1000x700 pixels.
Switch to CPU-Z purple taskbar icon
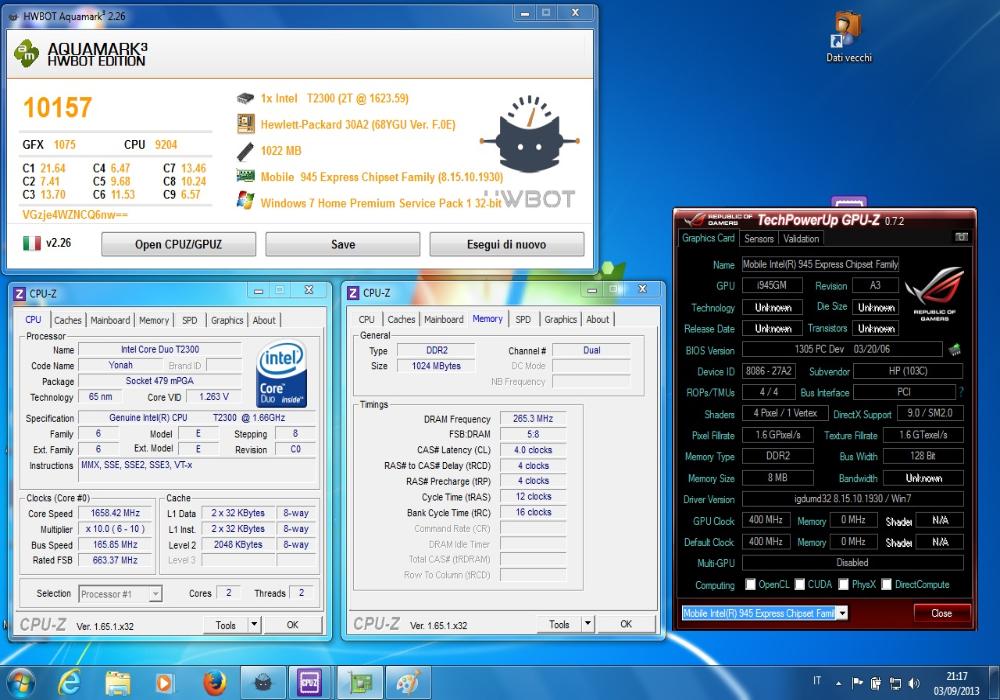[x=309, y=683]
